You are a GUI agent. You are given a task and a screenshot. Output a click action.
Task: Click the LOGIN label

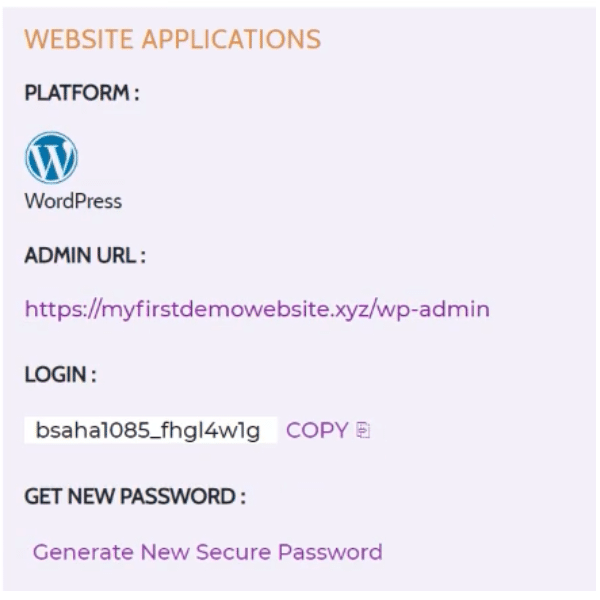(60, 374)
